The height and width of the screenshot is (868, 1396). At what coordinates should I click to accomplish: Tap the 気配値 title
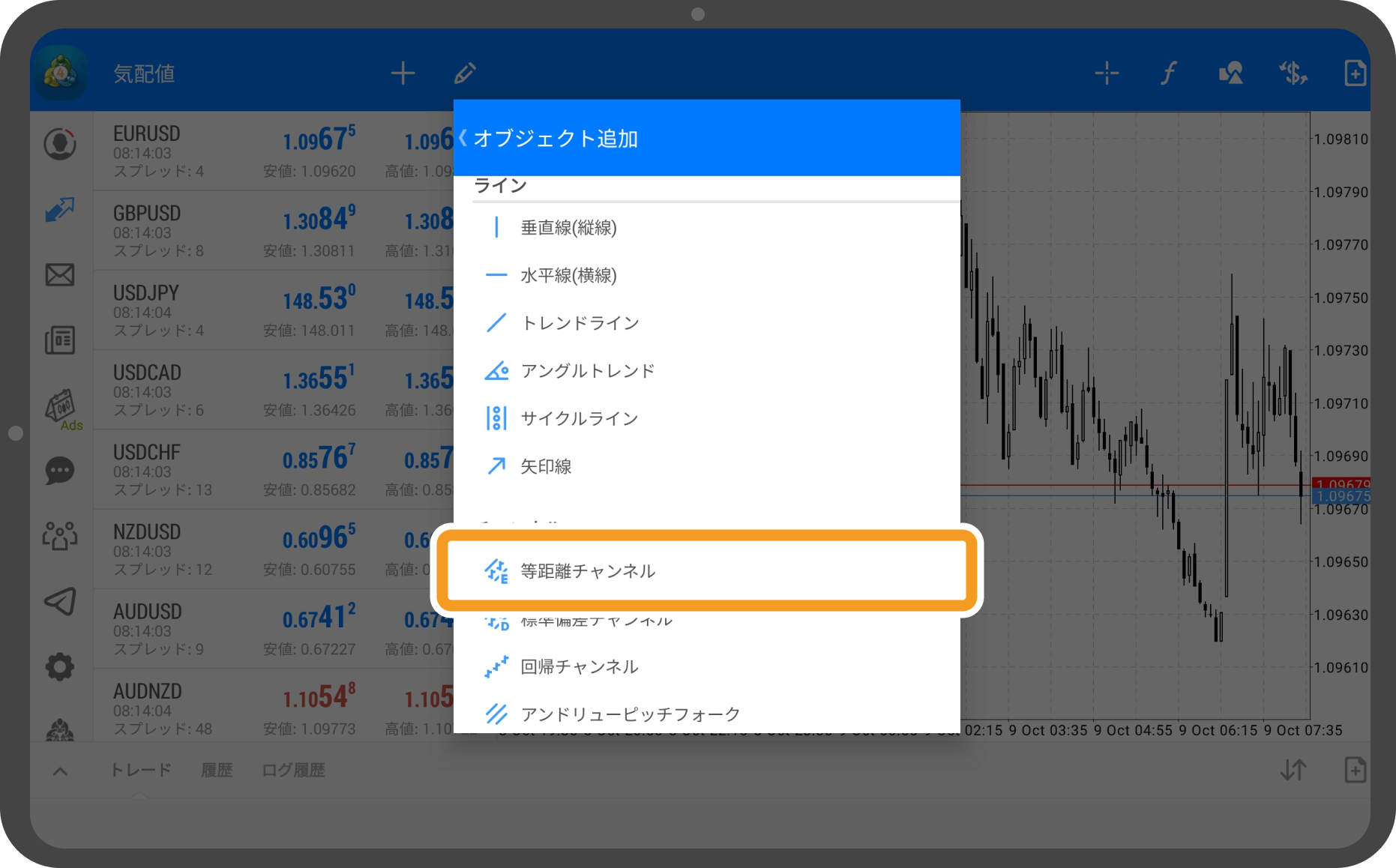coord(144,73)
